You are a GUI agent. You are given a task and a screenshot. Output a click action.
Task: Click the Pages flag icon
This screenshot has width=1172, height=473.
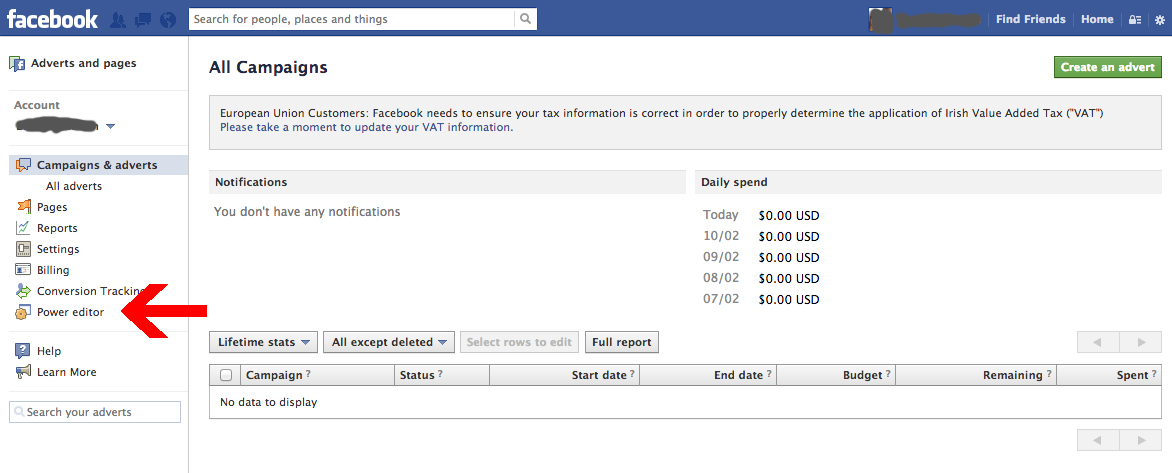[24, 207]
